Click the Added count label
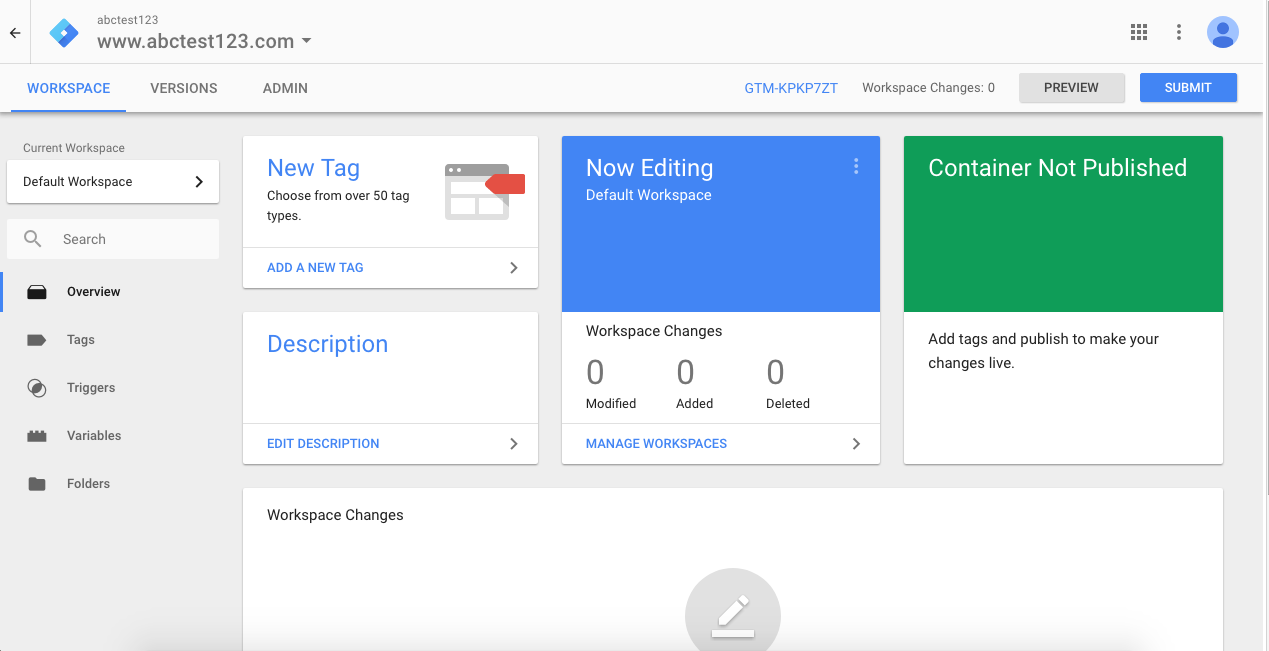Viewport: 1269px width, 651px height. 695,404
